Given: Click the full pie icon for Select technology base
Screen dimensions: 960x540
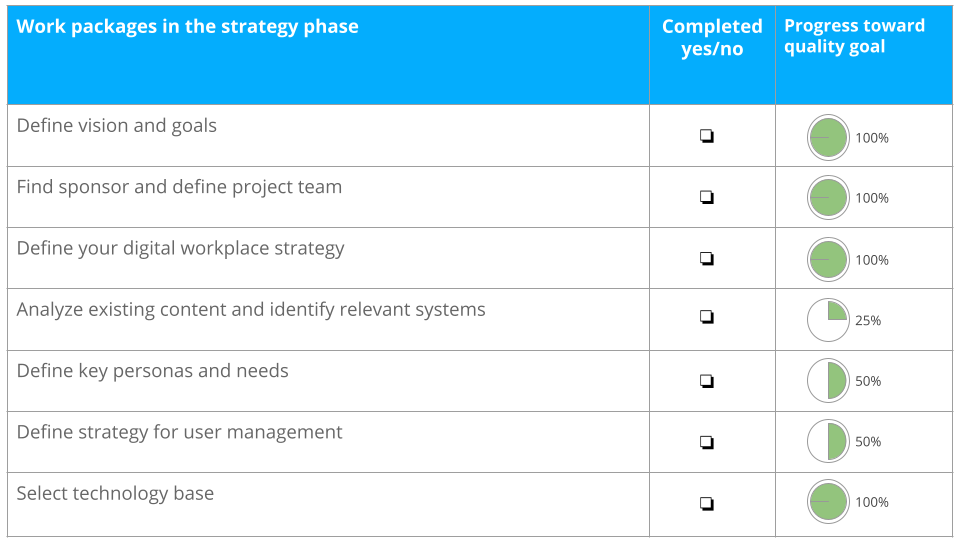Looking at the screenshot, I should (x=828, y=502).
